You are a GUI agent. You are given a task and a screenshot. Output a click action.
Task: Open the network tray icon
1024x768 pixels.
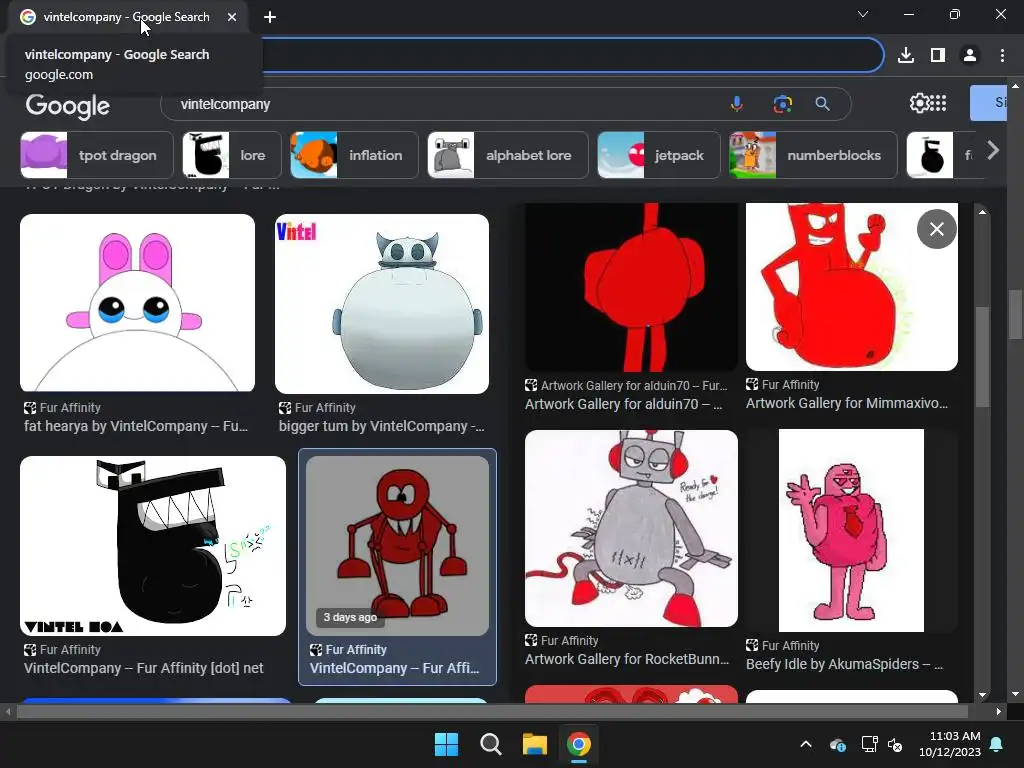coord(869,744)
